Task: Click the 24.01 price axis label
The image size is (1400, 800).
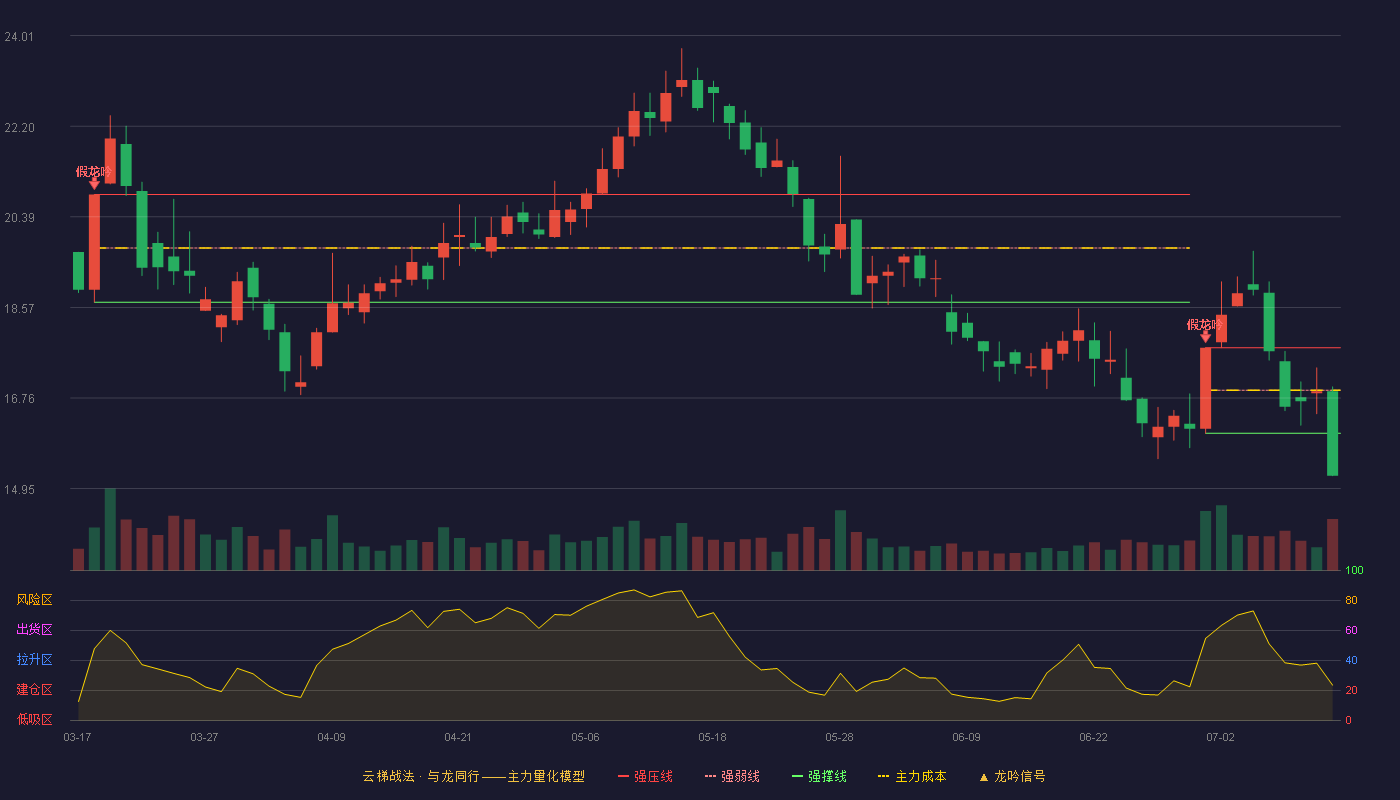Action: point(19,37)
